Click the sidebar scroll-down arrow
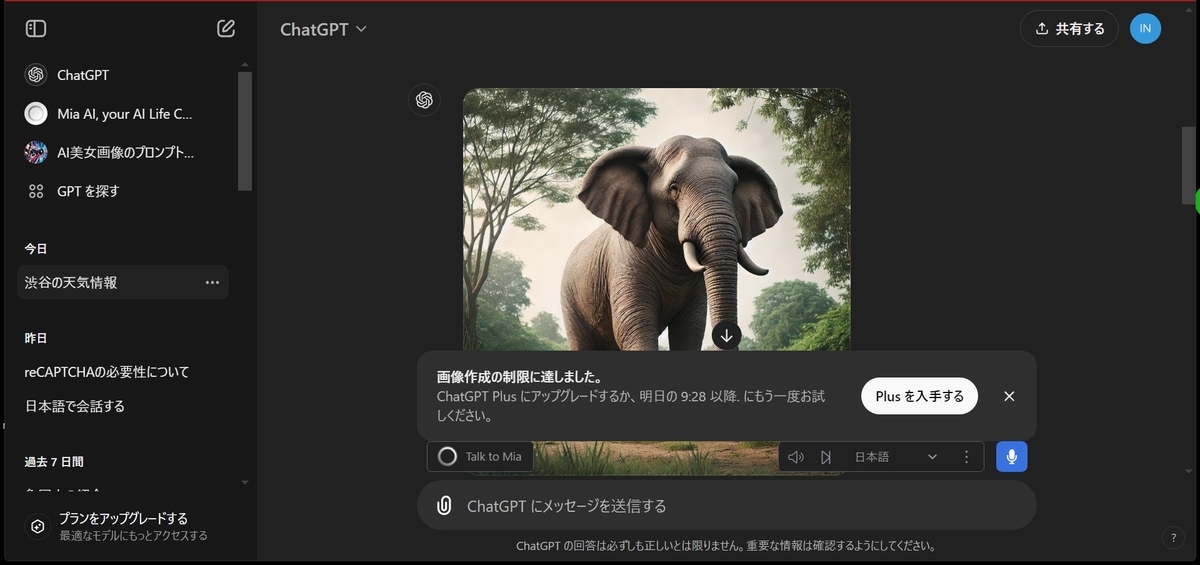 coord(245,482)
